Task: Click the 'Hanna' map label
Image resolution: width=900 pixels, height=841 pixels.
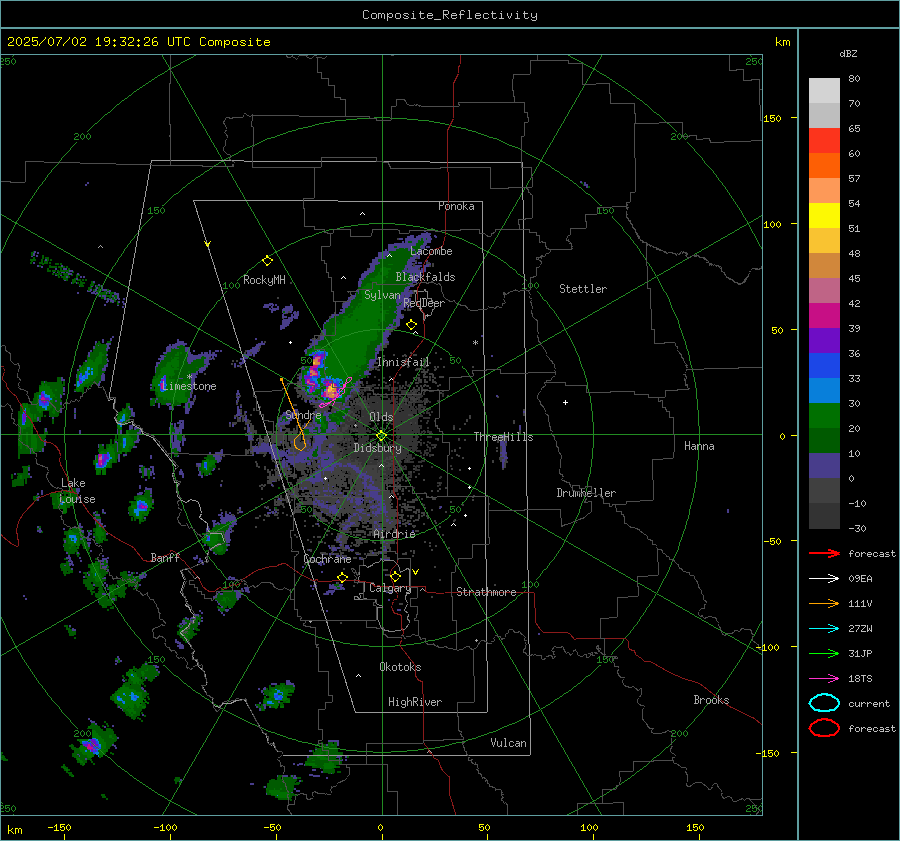Action: pos(699,446)
